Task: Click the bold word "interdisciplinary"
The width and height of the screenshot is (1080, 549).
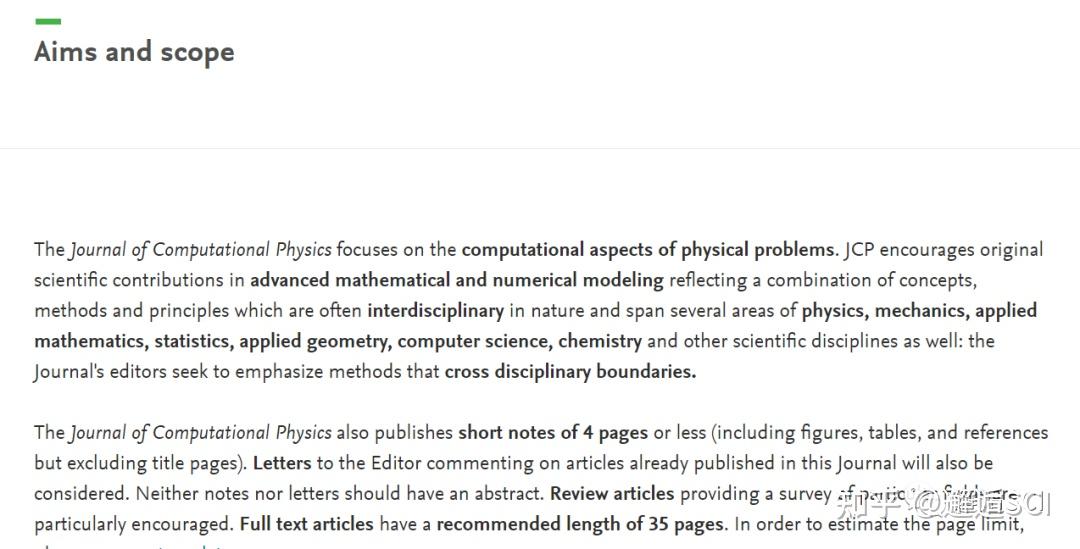Action: pyautogui.click(x=435, y=311)
